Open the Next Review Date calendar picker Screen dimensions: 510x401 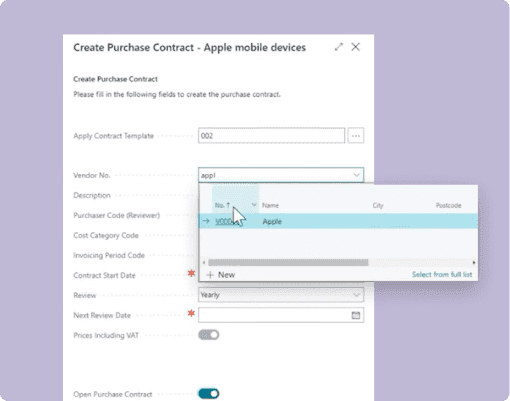356,315
